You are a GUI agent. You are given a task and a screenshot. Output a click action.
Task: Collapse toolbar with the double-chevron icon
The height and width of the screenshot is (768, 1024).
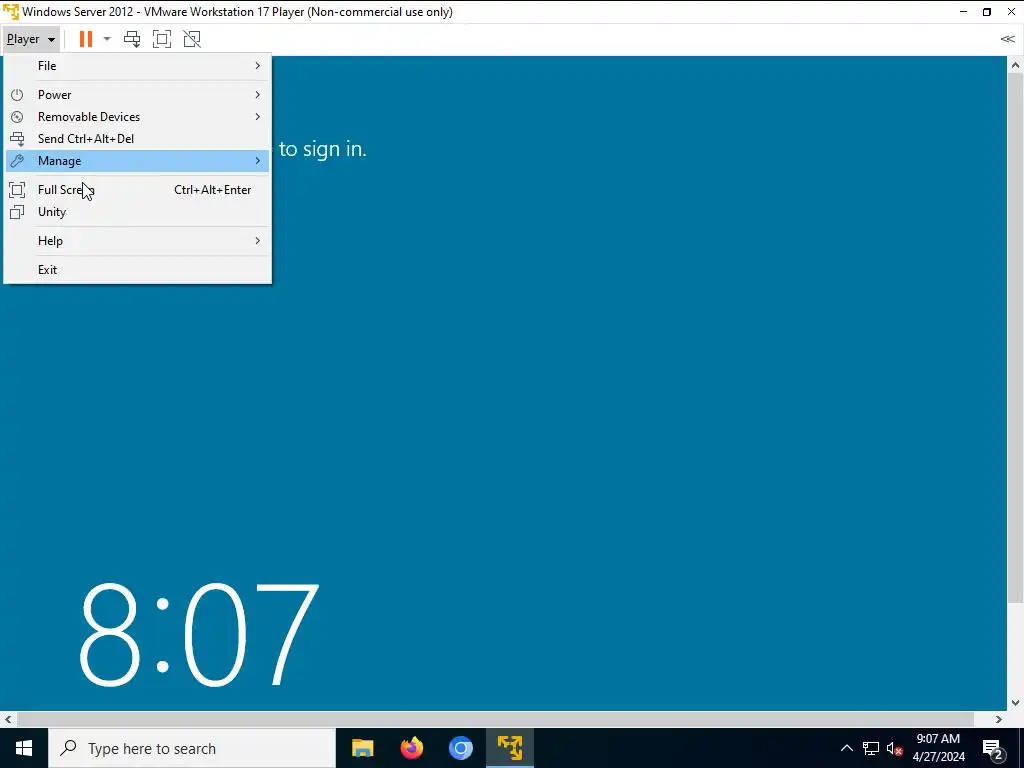pos(1007,39)
